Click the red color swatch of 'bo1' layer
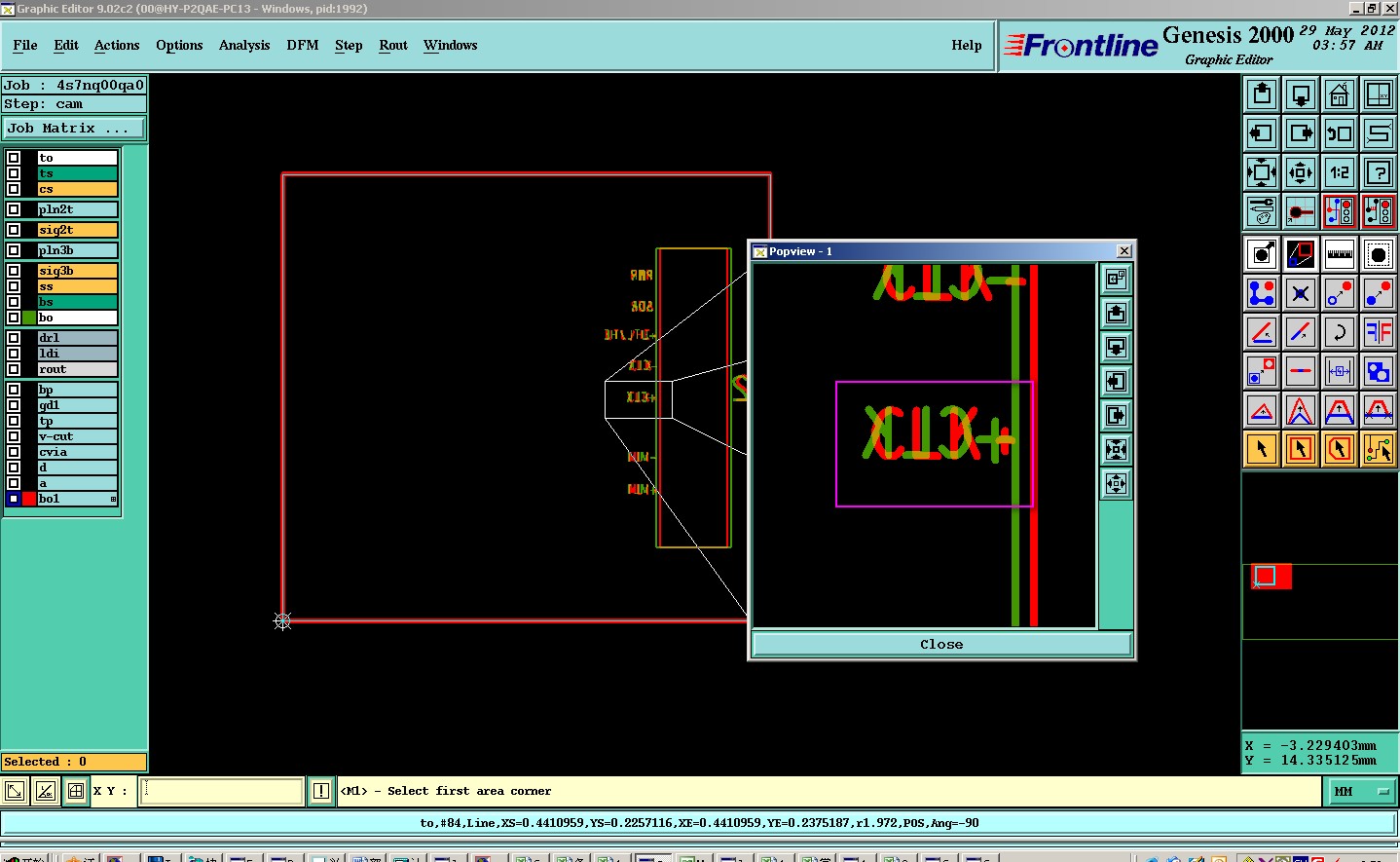This screenshot has width=1400, height=862. pos(29,499)
